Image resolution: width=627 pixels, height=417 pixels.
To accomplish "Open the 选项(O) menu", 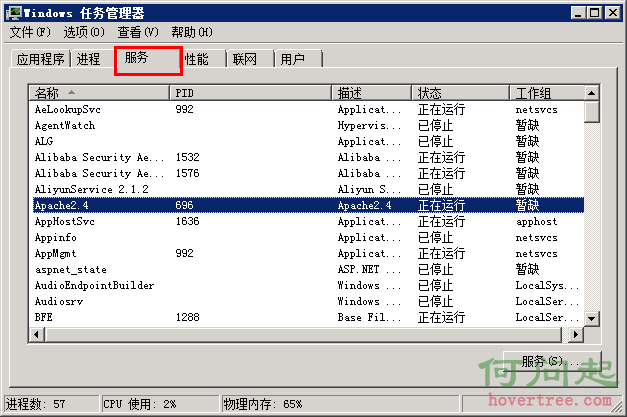I will [x=84, y=32].
